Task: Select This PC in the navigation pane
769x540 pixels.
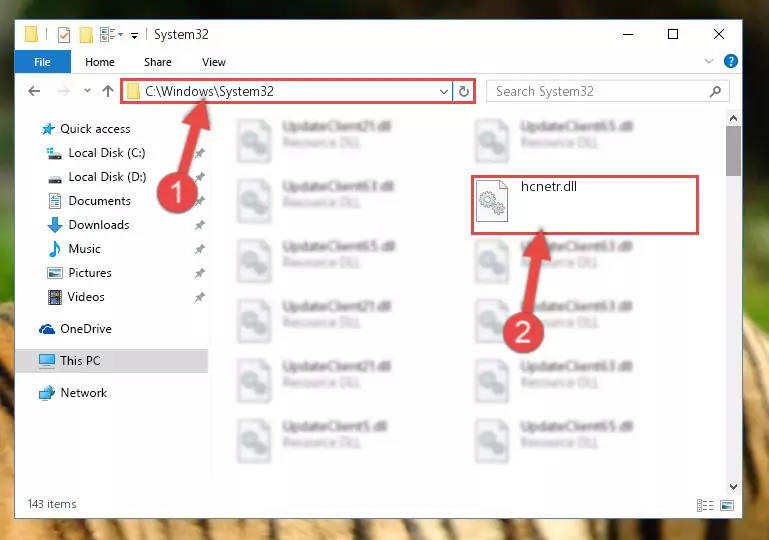Action: (112, 361)
